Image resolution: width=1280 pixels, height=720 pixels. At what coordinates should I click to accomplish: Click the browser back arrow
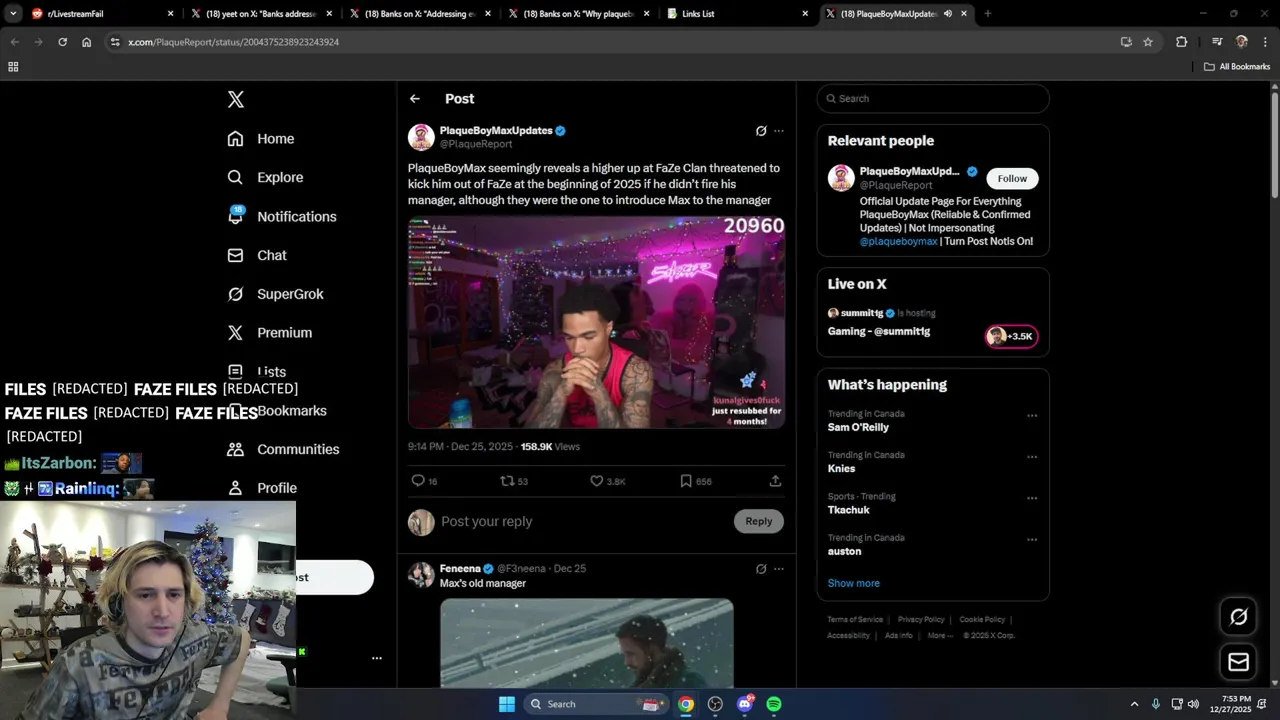click(14, 42)
